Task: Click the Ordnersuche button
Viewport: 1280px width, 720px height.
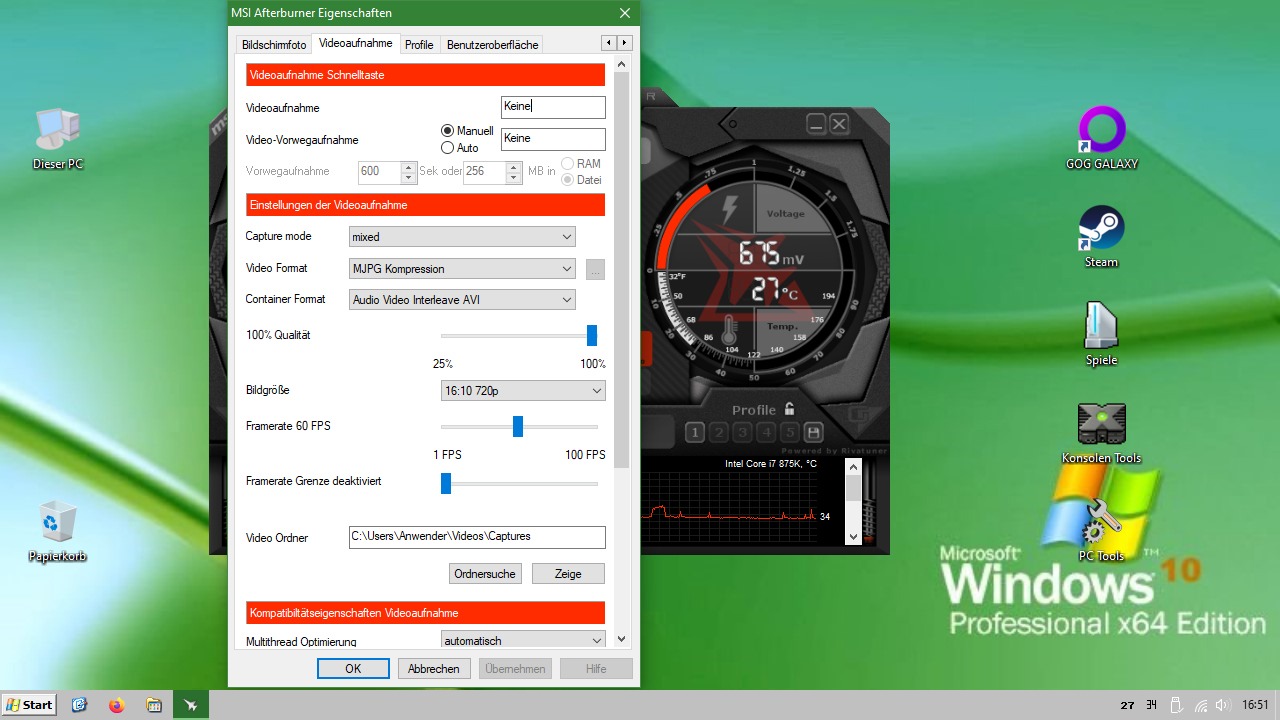Action: (485, 574)
